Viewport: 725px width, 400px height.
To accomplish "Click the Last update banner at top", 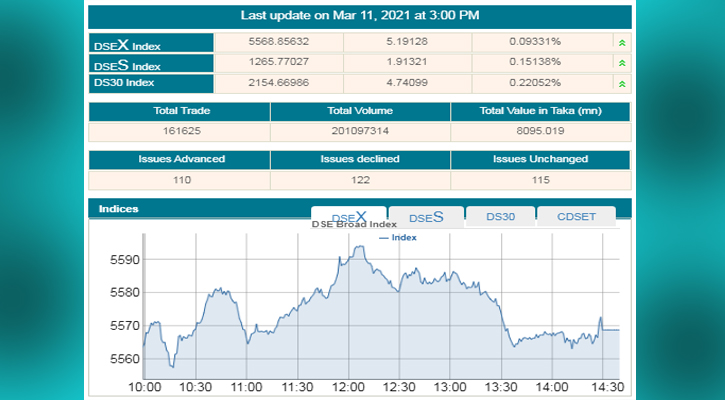I will tap(360, 16).
